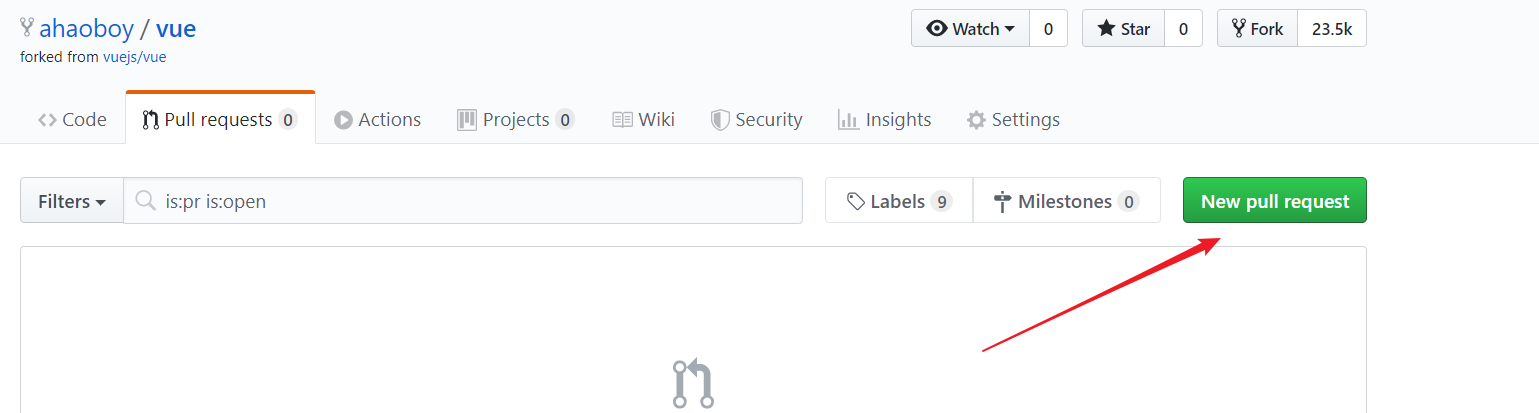1539x413 pixels.
Task: Click the Insights graph icon
Action: tap(848, 120)
